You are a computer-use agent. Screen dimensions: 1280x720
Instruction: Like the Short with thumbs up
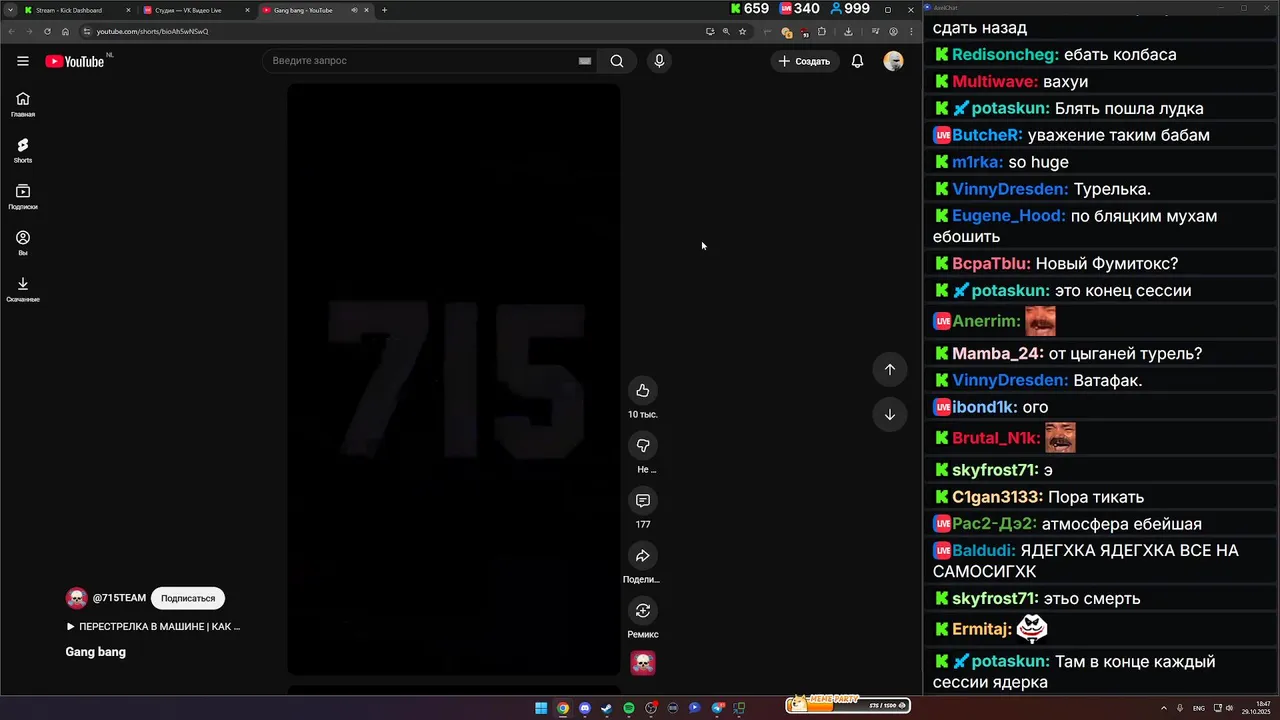(x=643, y=391)
